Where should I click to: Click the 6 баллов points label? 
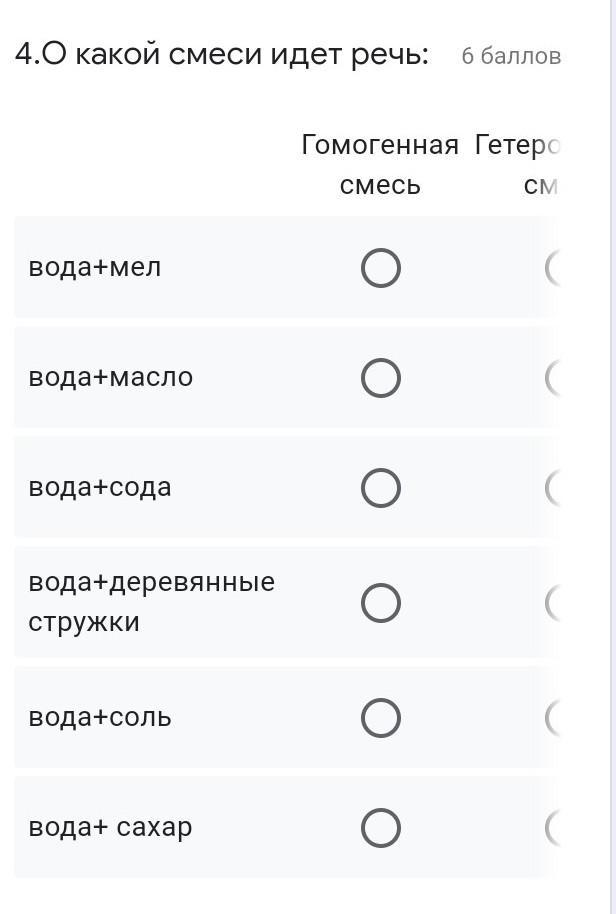point(511,56)
